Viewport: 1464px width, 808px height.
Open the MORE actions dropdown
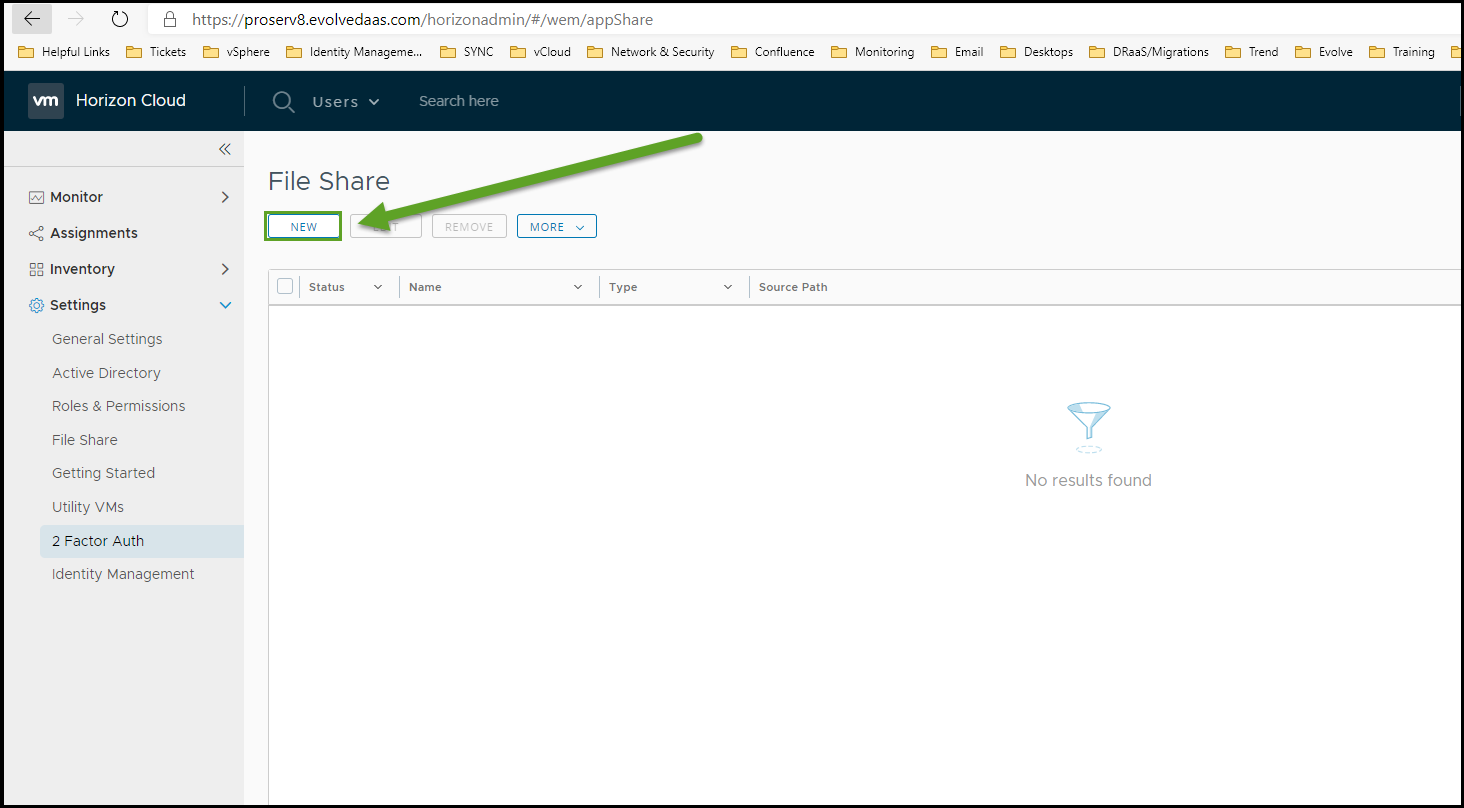[556, 227]
